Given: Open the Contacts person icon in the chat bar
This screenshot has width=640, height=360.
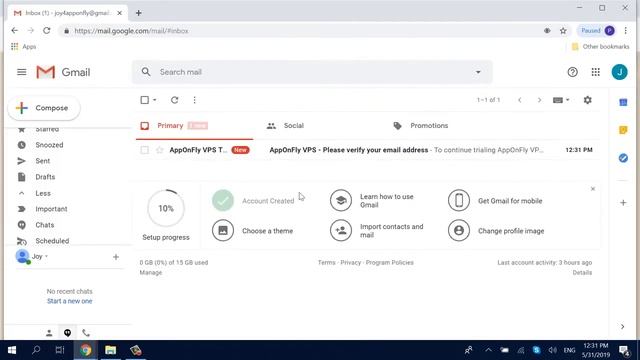Looking at the screenshot, I should tap(49, 333).
